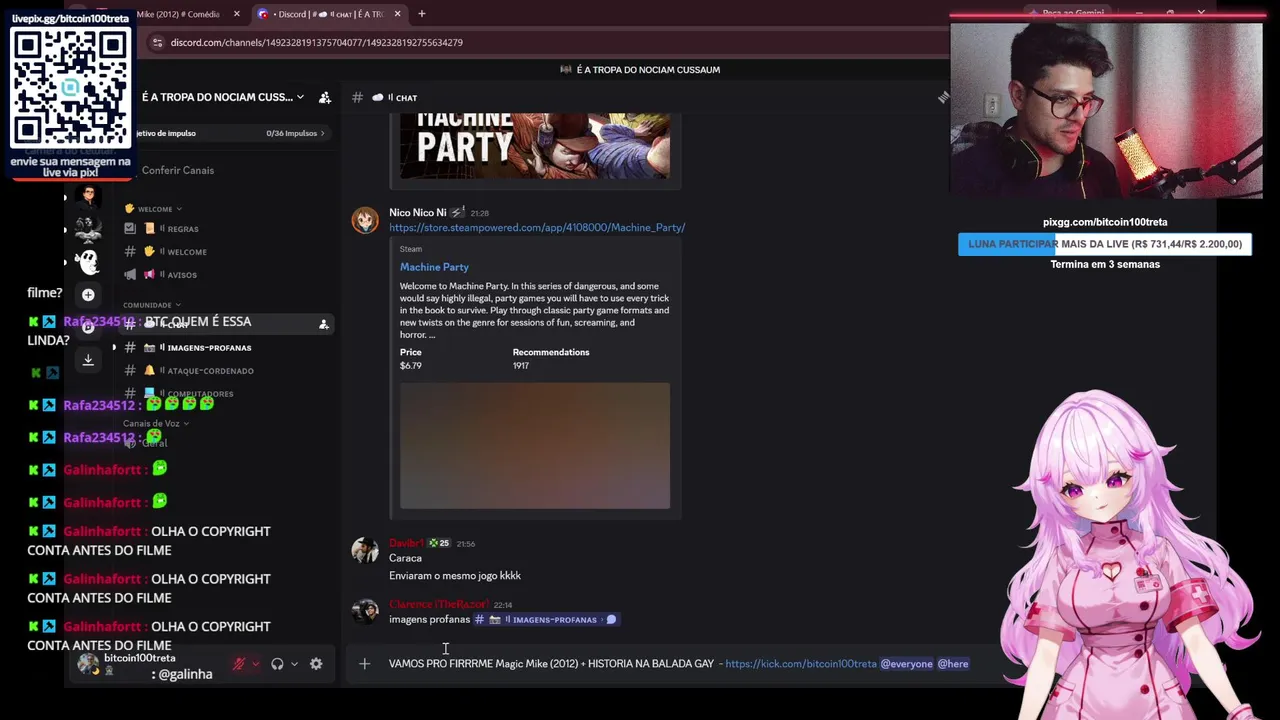Click the Recommendations 1917 field in embed
Image resolution: width=1280 pixels, height=720 pixels.
(x=551, y=359)
